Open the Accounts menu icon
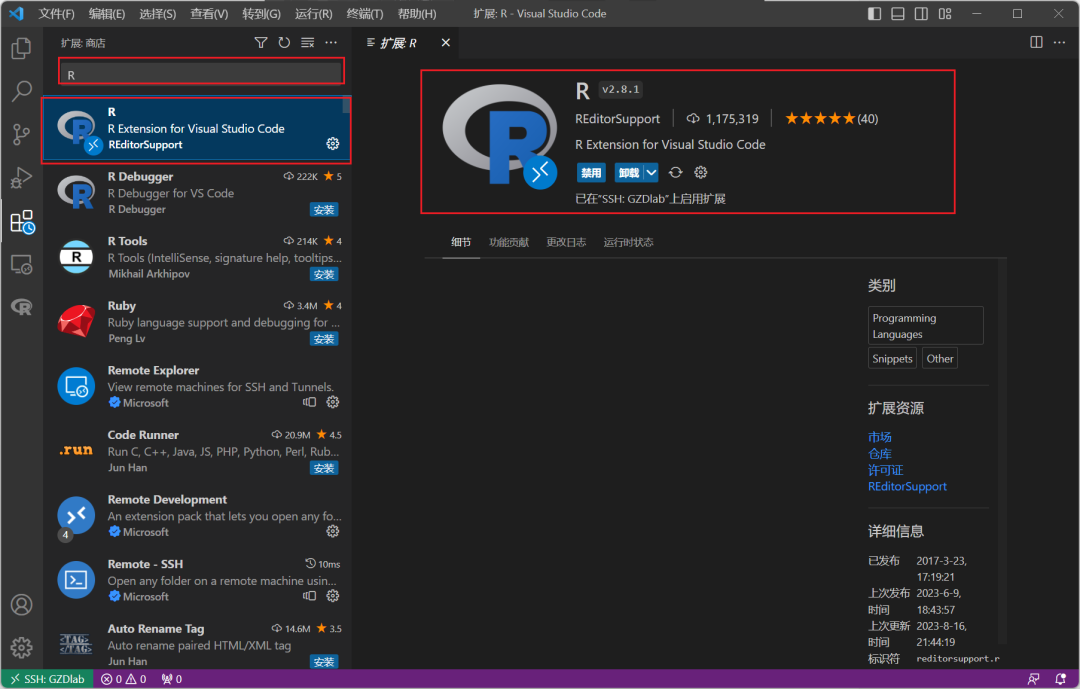The image size is (1080, 689). 21,604
